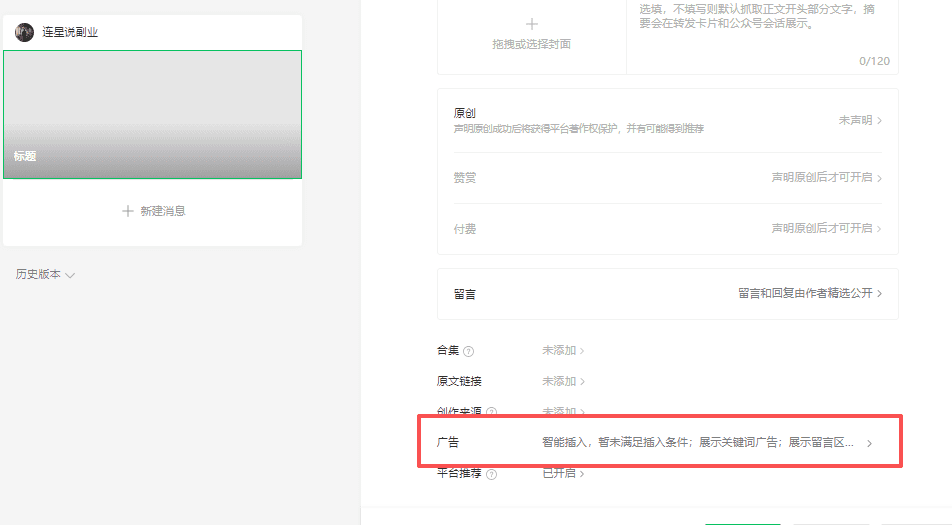Viewport: 952px width, 525px height.
Task: Expand the 历史版本 dropdown
Action: pos(45,275)
